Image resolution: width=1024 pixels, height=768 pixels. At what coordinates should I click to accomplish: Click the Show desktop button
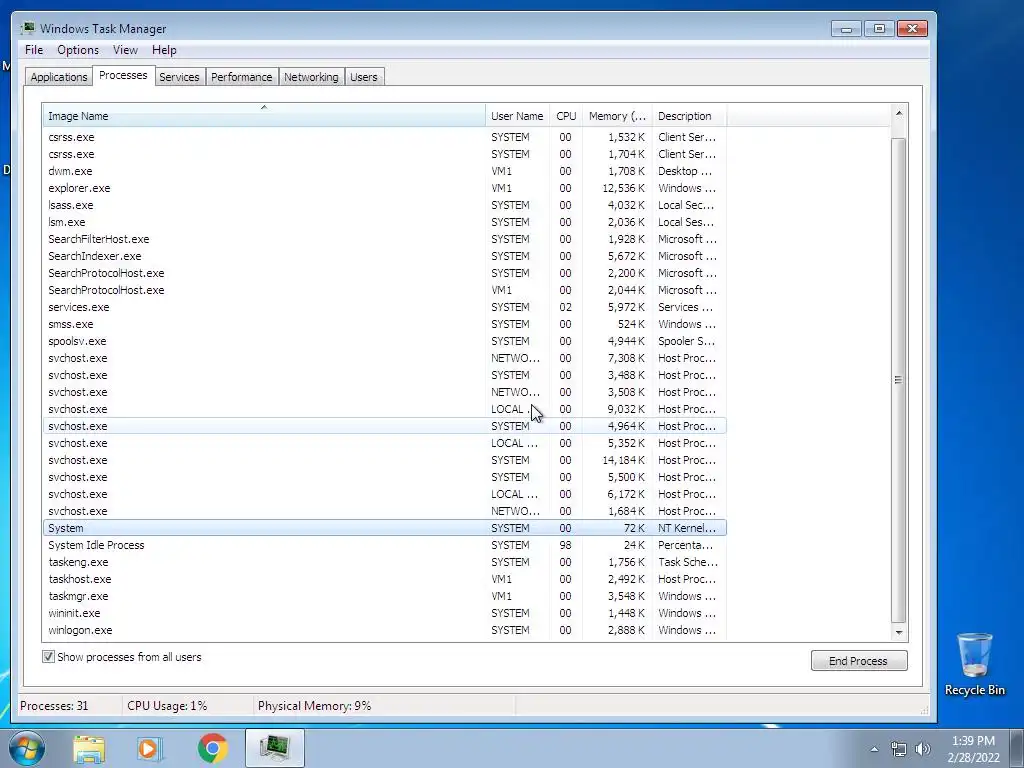click(1017, 748)
